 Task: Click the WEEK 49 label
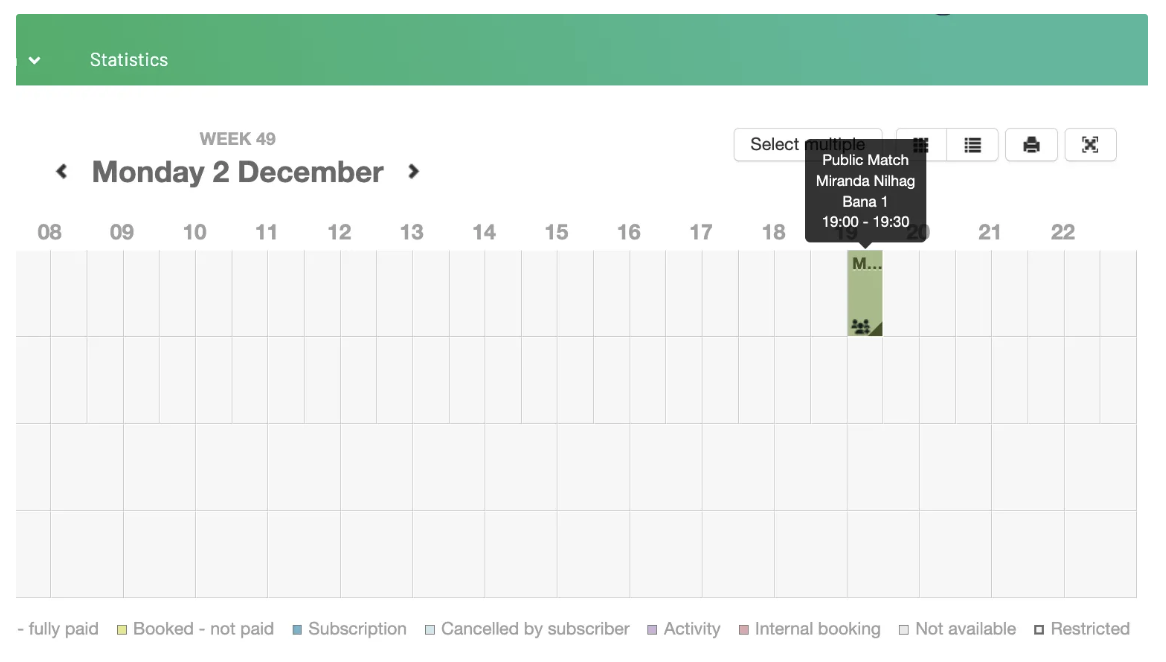pyautogui.click(x=238, y=139)
